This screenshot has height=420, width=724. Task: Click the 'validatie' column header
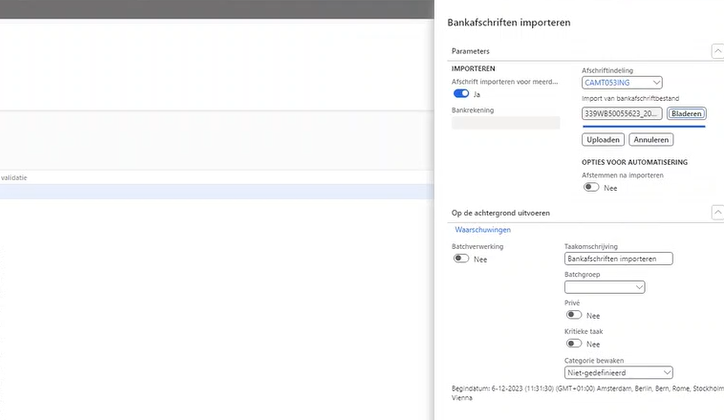coord(14,178)
